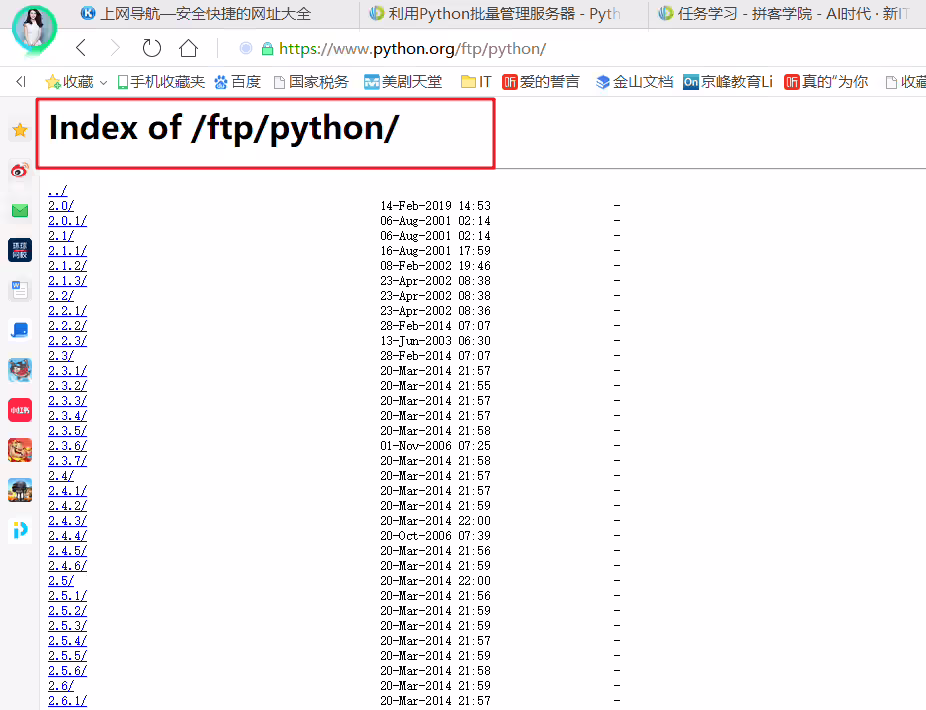
Task: Open 手机收藏夹 bookmark
Action: (x=161, y=82)
